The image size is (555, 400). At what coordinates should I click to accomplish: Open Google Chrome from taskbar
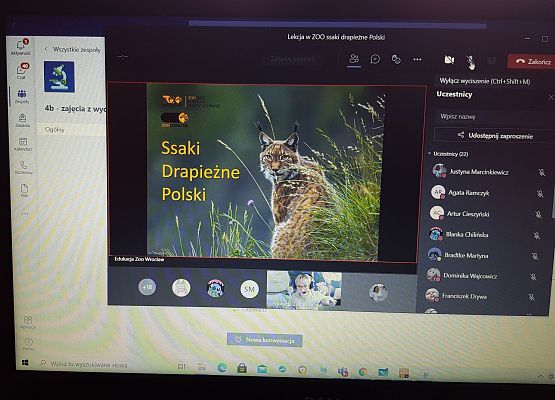point(363,372)
